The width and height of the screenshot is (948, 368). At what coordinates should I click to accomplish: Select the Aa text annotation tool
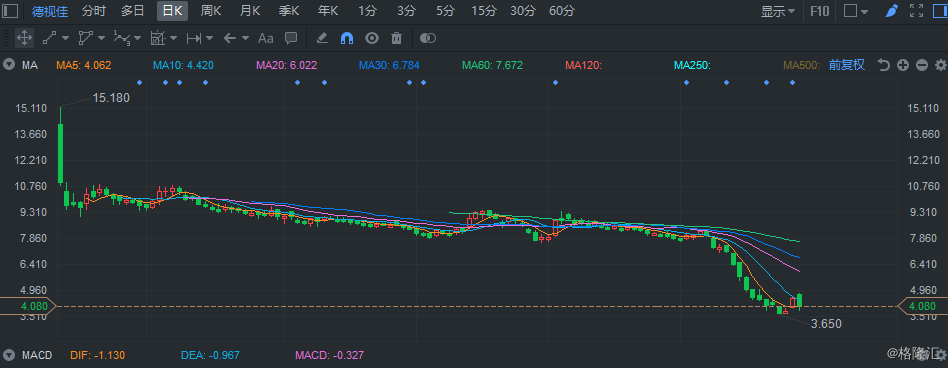(x=266, y=38)
